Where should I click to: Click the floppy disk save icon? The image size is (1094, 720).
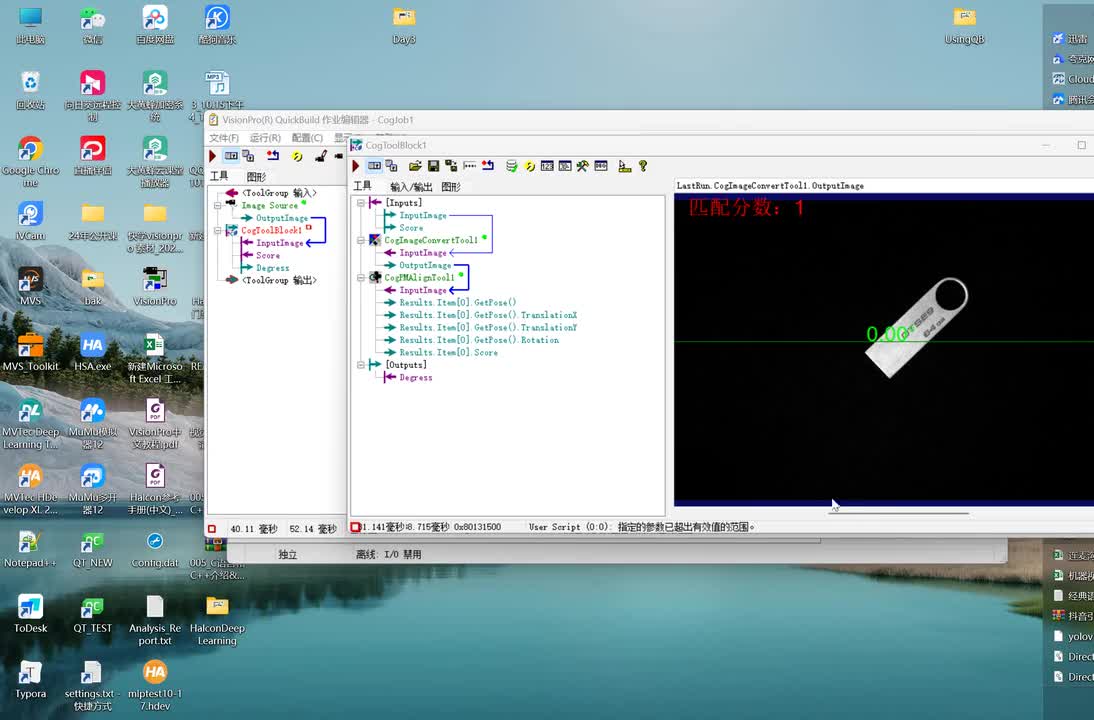point(433,166)
